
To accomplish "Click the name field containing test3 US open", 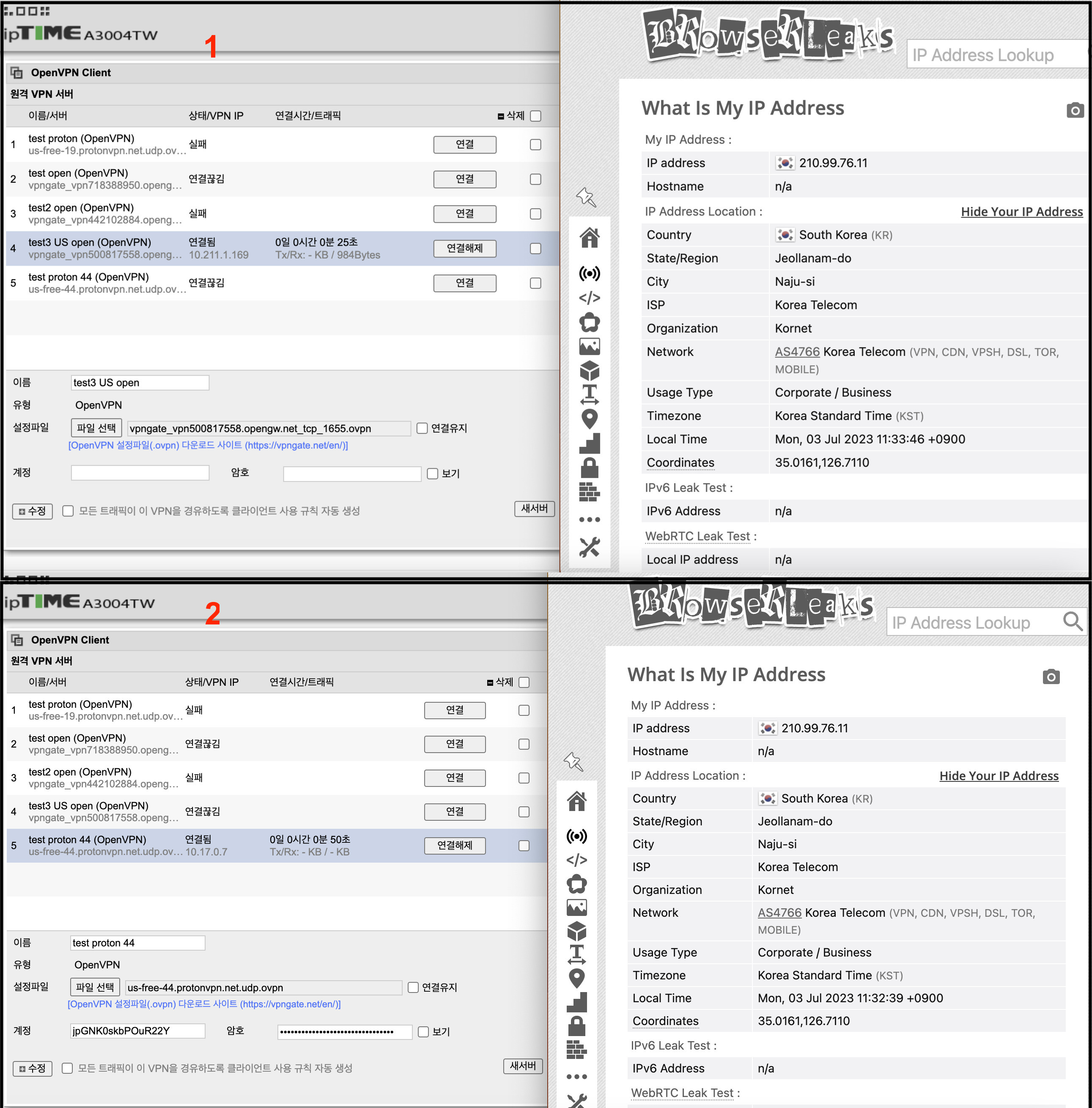I will [140, 382].
